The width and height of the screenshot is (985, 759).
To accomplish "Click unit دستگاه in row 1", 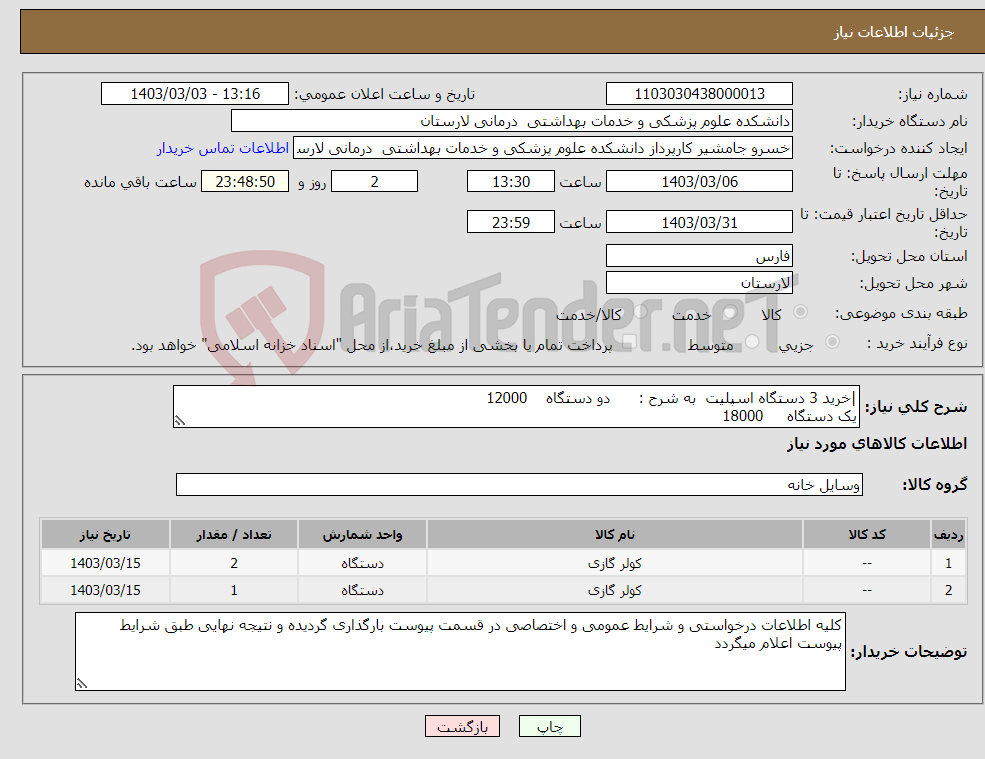I will pyautogui.click(x=362, y=564).
